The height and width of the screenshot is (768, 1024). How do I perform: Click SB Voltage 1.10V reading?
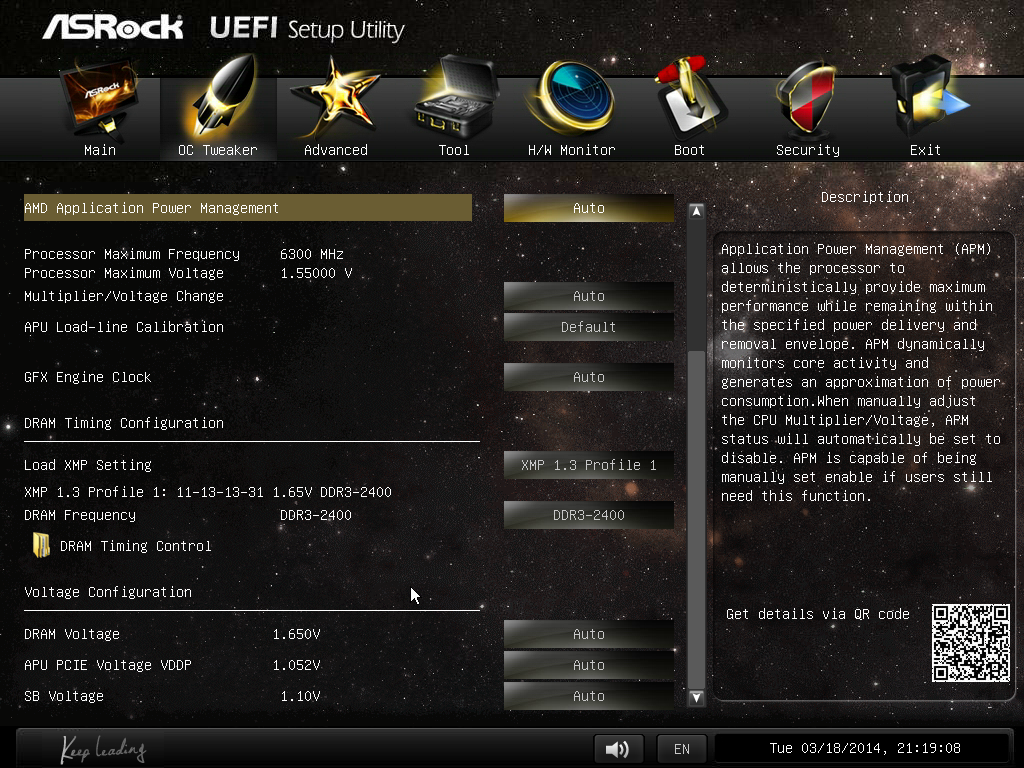pos(300,696)
